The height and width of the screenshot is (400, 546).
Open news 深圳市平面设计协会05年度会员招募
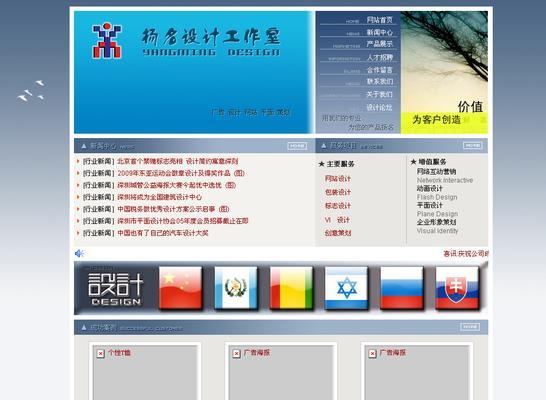(x=183, y=221)
